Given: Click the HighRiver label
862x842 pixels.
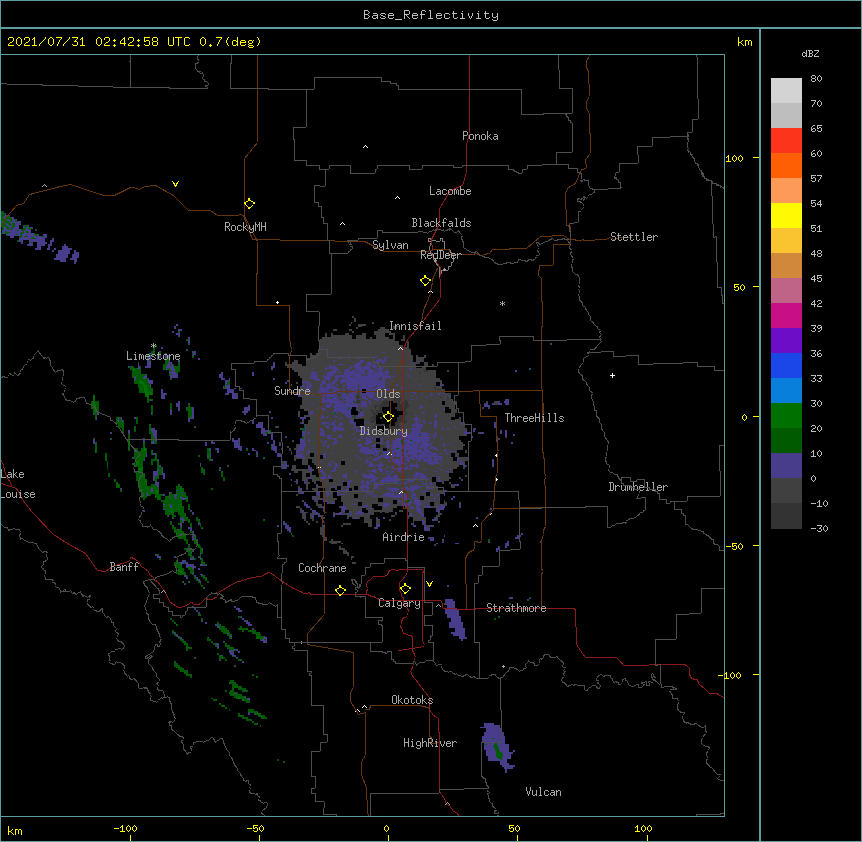Looking at the screenshot, I should [x=430, y=743].
